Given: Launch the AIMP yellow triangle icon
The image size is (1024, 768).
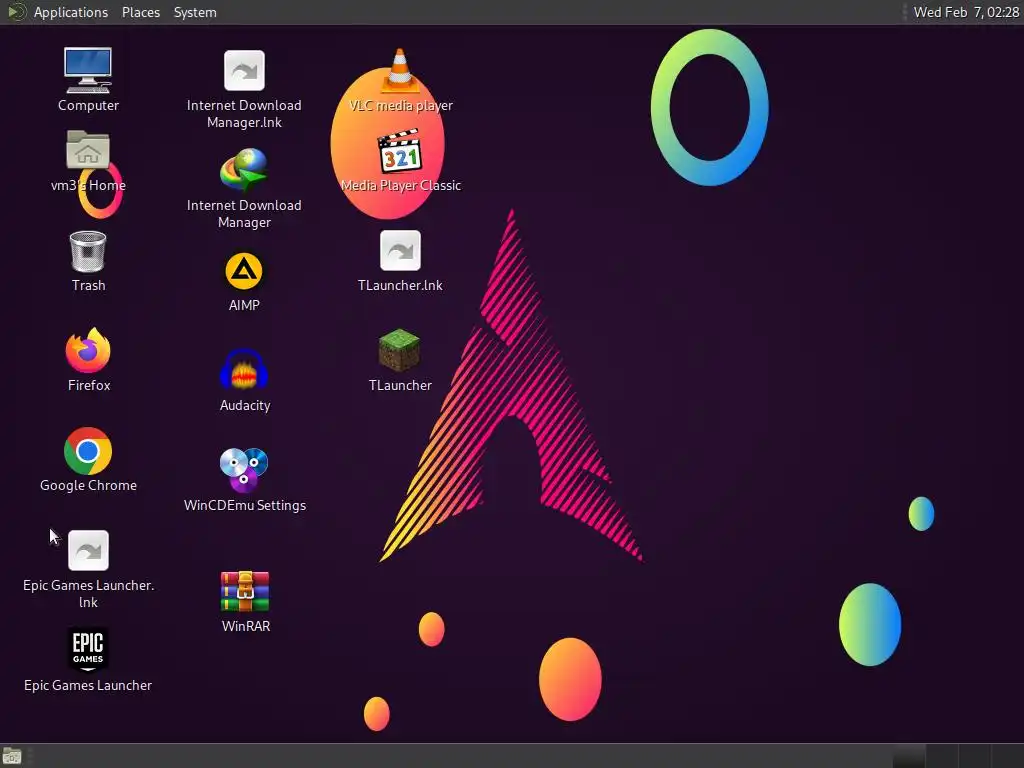Looking at the screenshot, I should 244,271.
